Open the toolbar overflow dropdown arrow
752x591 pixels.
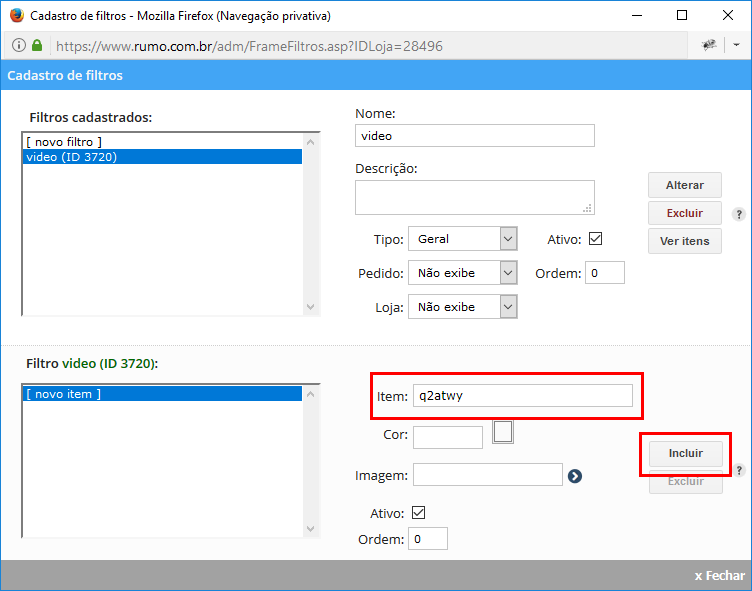pyautogui.click(x=736, y=45)
